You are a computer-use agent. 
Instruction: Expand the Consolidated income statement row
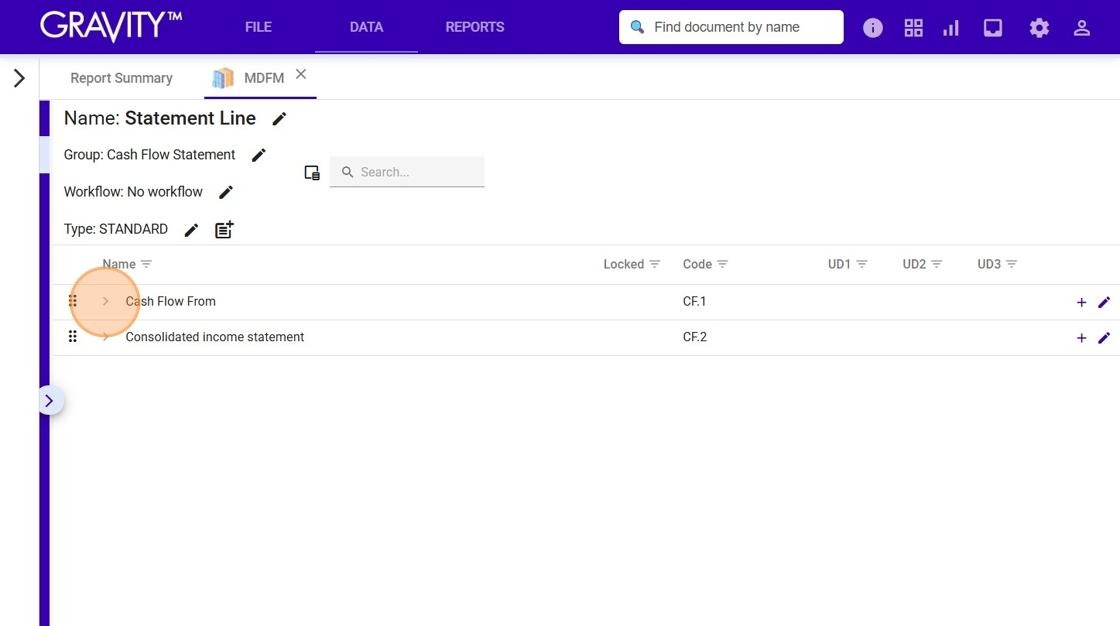point(105,336)
